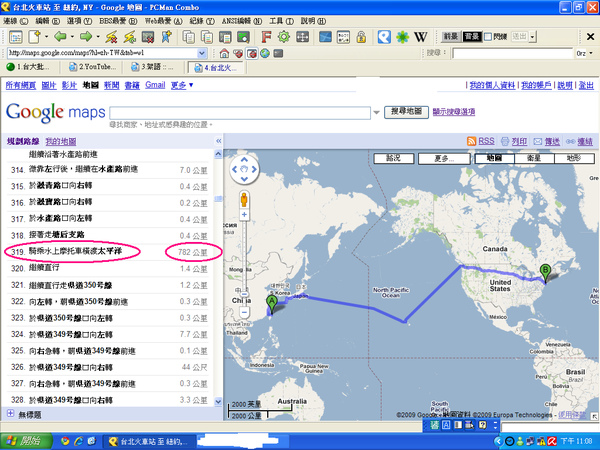This screenshot has height=450, width=600.
Task: Open the 送出 send dropdown arrow
Action: (x=533, y=37)
